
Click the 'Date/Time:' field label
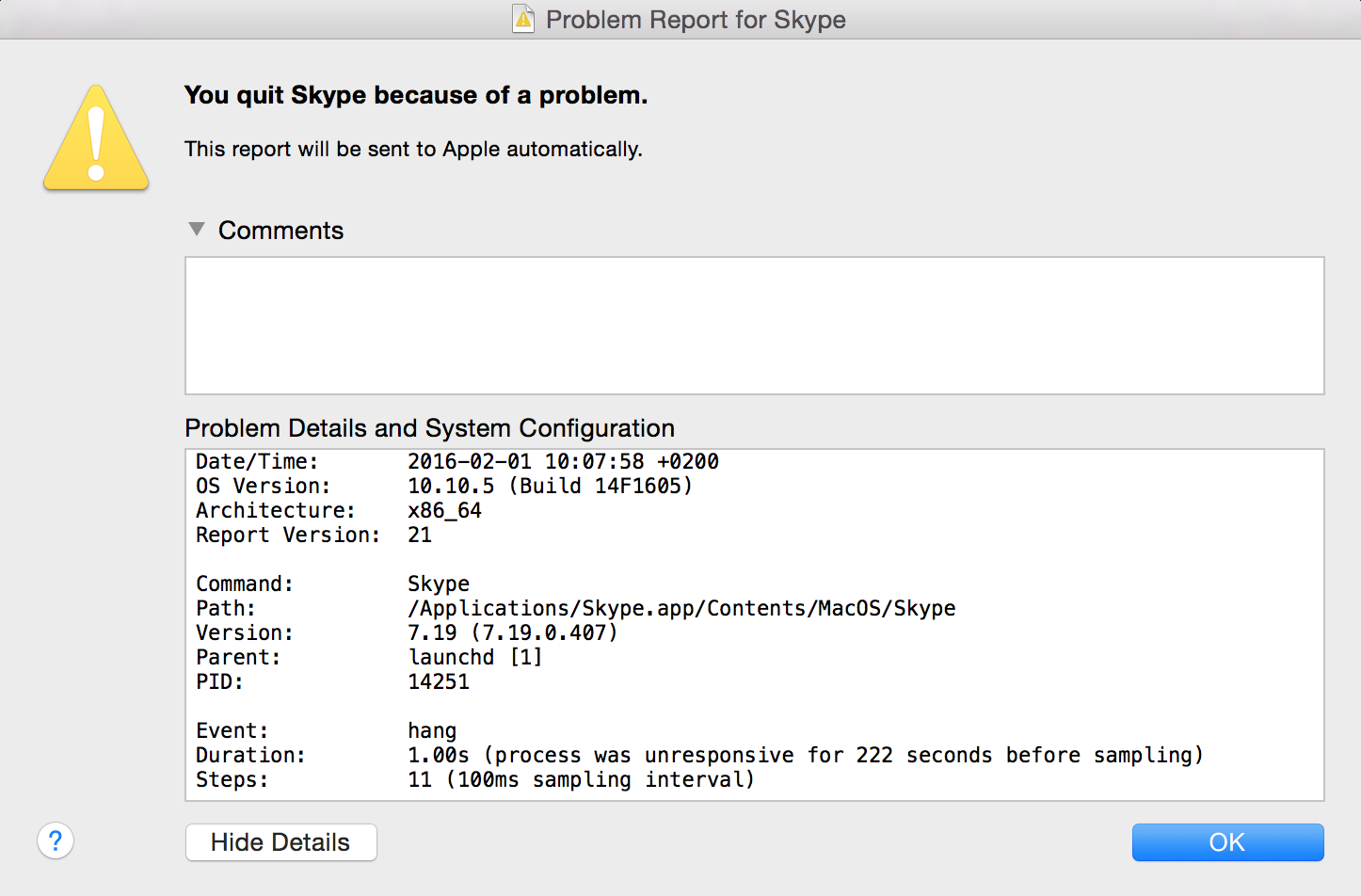(x=257, y=461)
